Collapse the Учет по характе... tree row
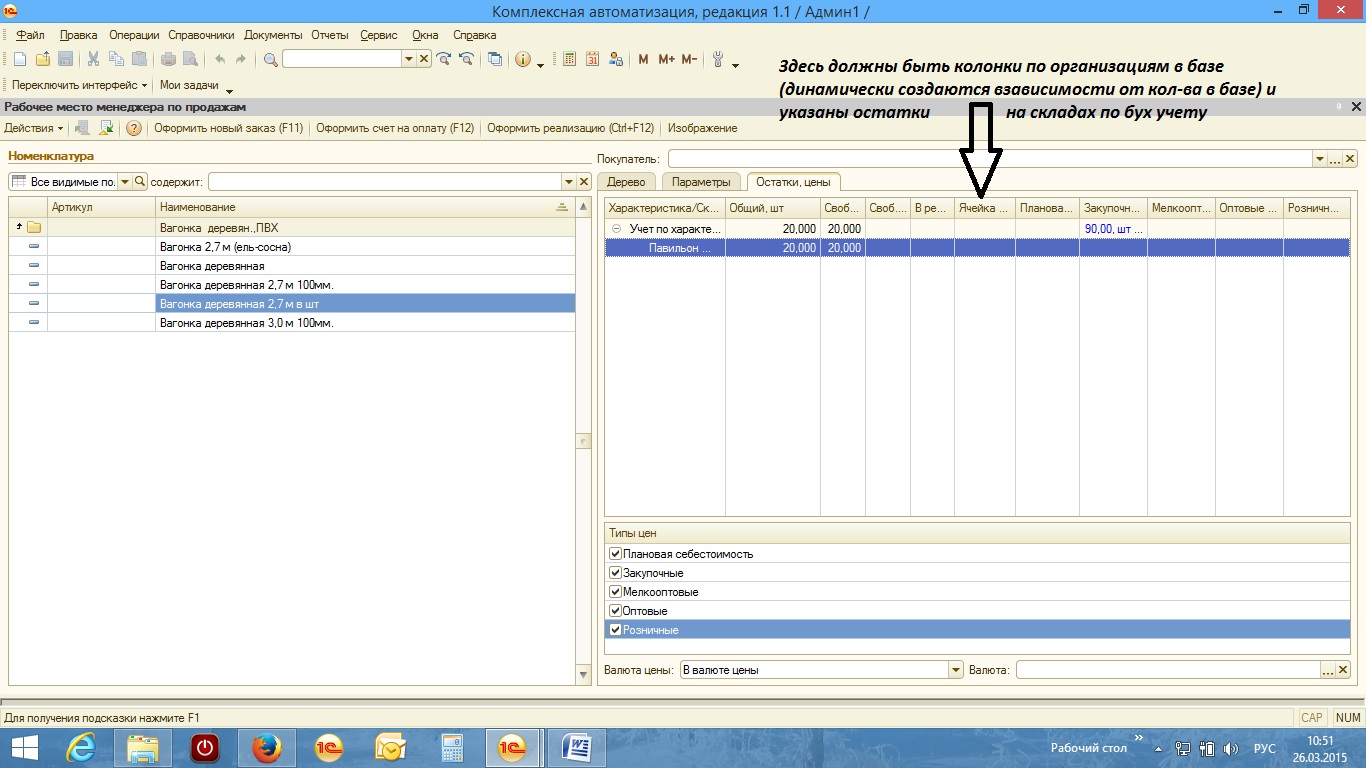 [616, 229]
